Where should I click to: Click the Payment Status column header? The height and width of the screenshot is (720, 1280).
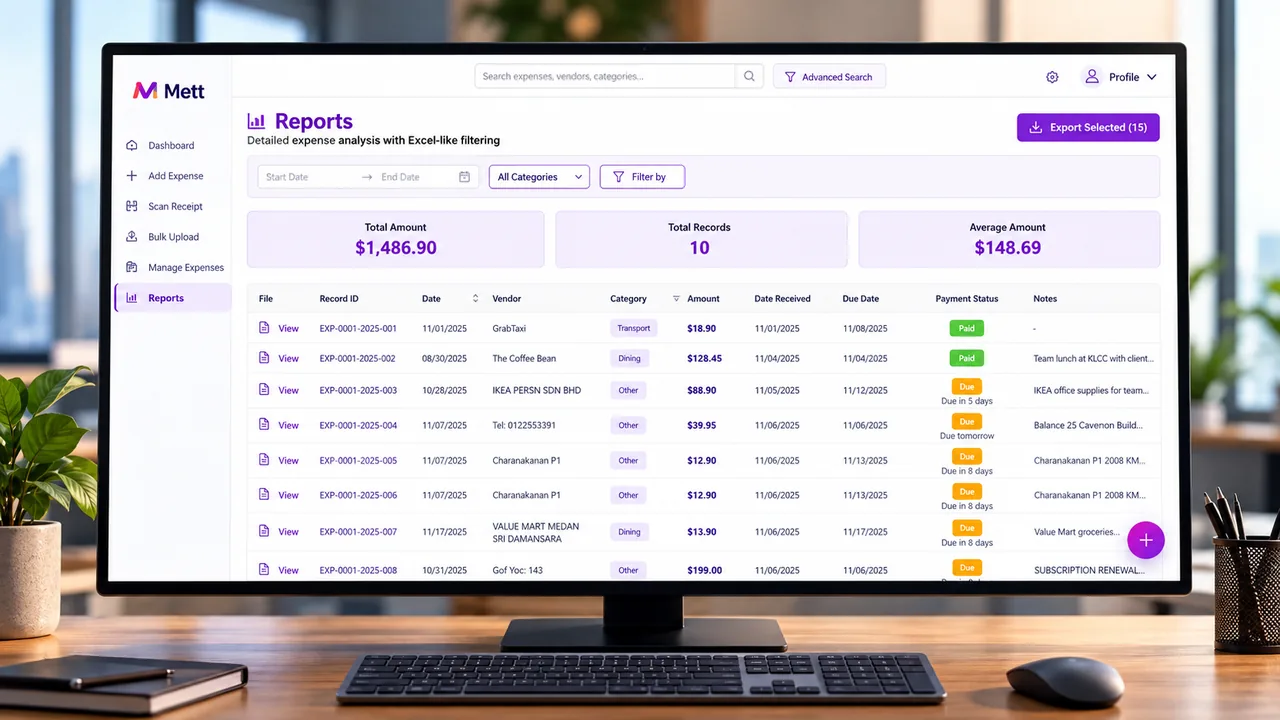(x=966, y=298)
